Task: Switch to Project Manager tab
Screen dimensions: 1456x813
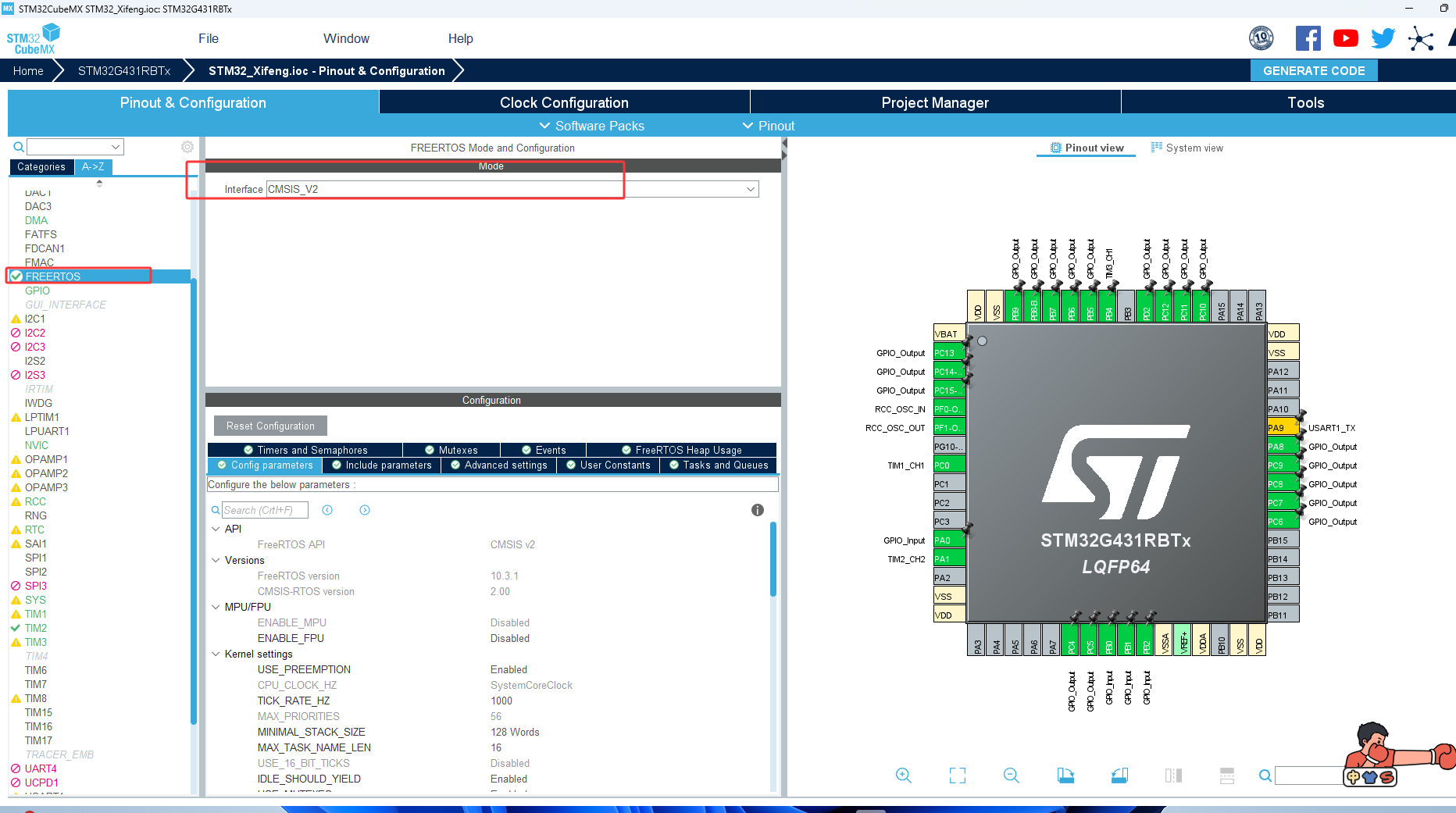Action: point(935,102)
